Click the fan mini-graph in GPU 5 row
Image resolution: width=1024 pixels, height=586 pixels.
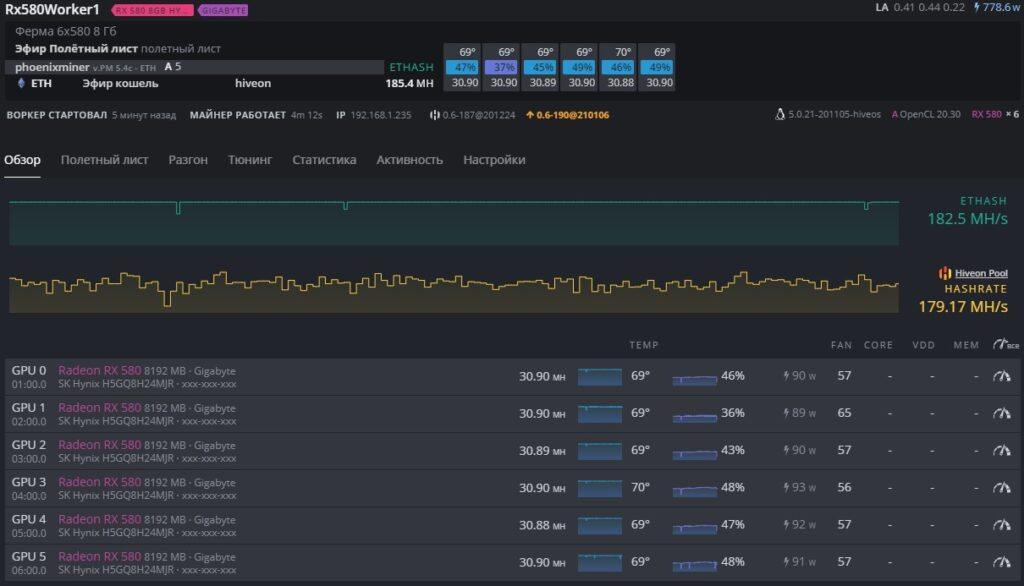(x=695, y=565)
